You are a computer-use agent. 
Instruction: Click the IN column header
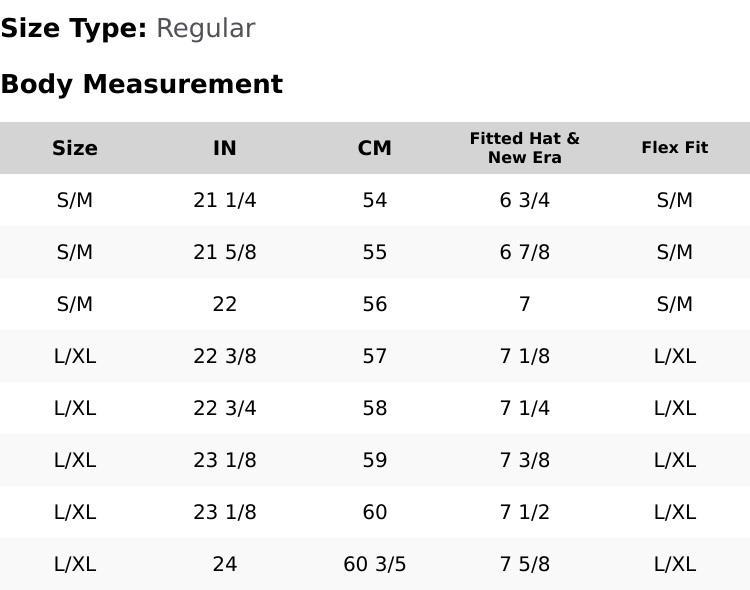[225, 148]
